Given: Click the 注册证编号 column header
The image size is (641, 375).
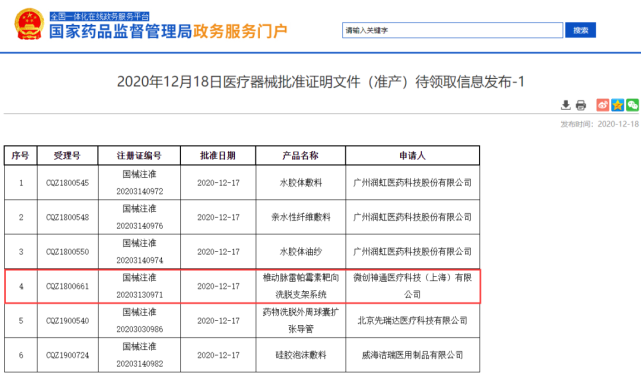Looking at the screenshot, I should (139, 155).
